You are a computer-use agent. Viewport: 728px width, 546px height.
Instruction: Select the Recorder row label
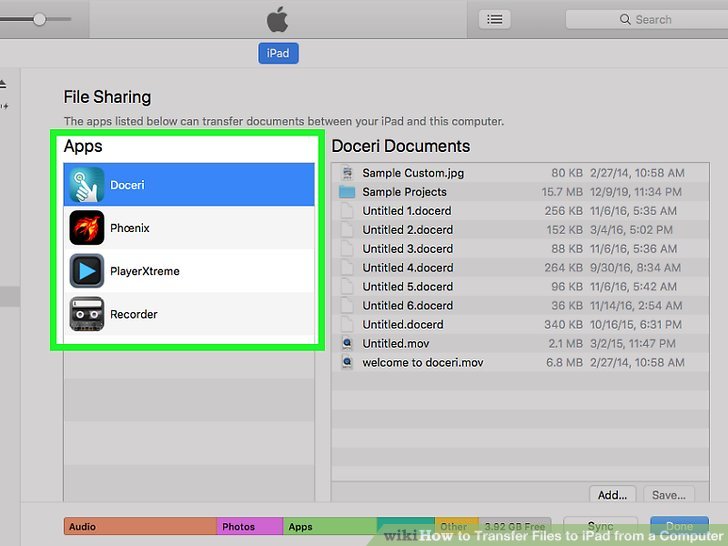click(134, 314)
